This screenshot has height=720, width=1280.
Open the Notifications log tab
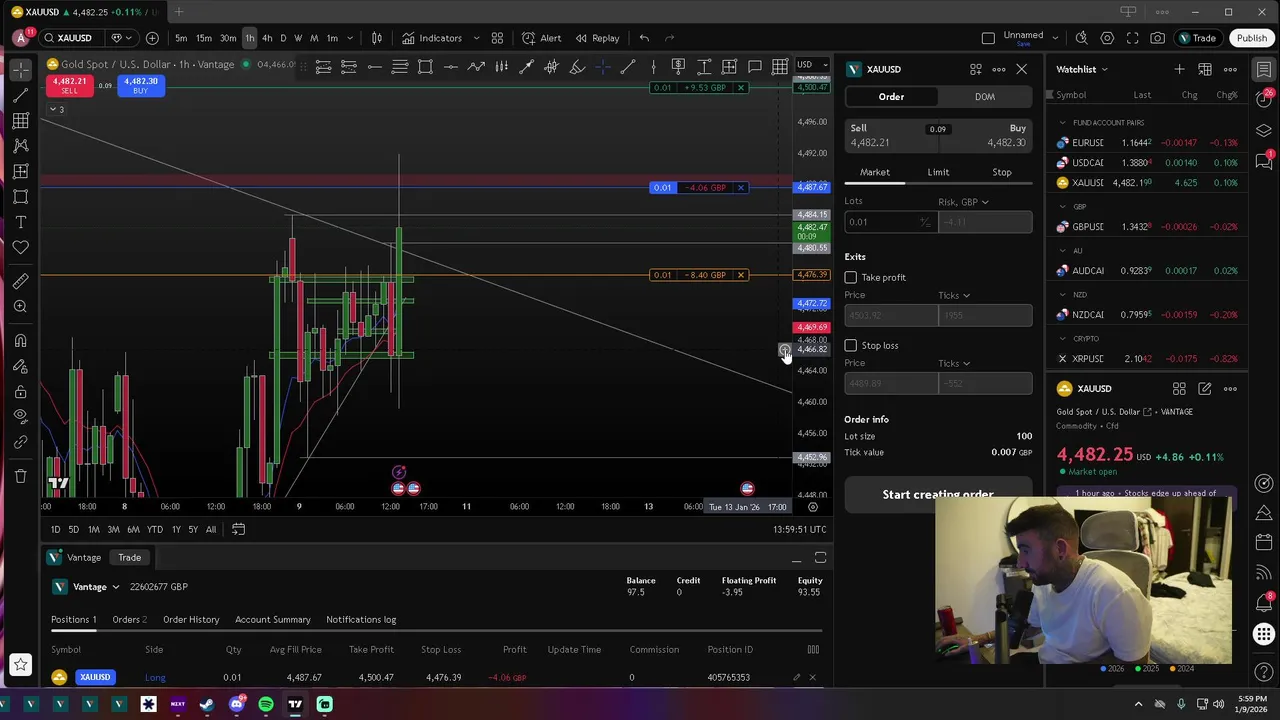pyautogui.click(x=361, y=619)
